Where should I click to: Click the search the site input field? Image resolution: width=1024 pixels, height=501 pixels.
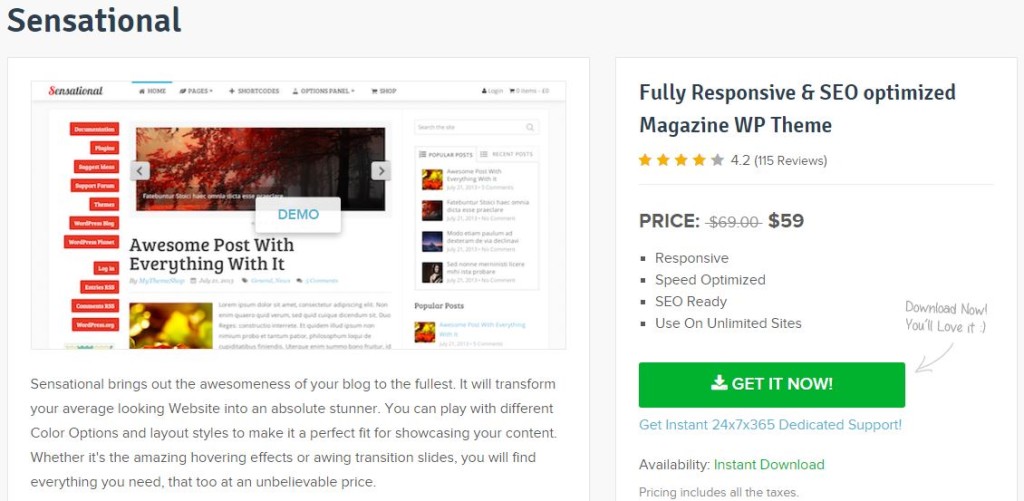(477, 127)
